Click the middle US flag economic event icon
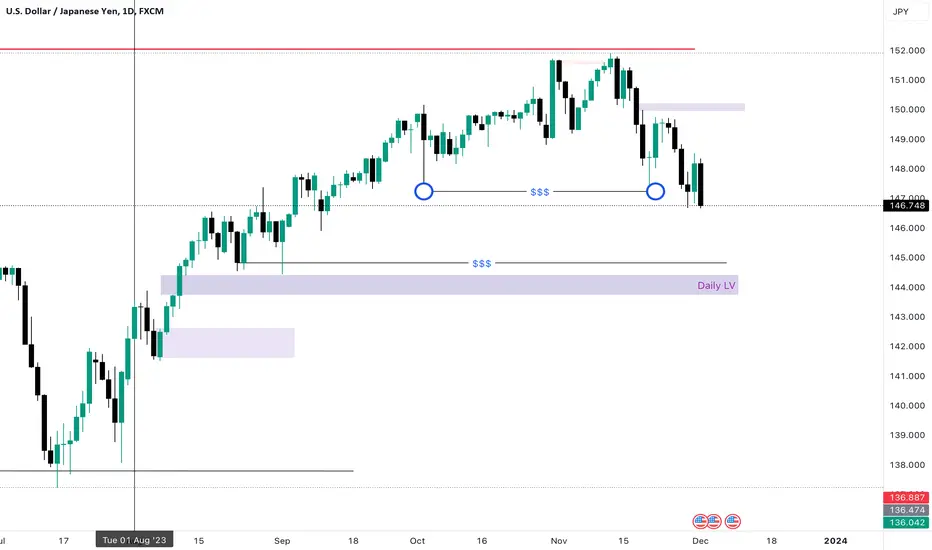Image resolution: width=932 pixels, height=550 pixels. point(714,521)
